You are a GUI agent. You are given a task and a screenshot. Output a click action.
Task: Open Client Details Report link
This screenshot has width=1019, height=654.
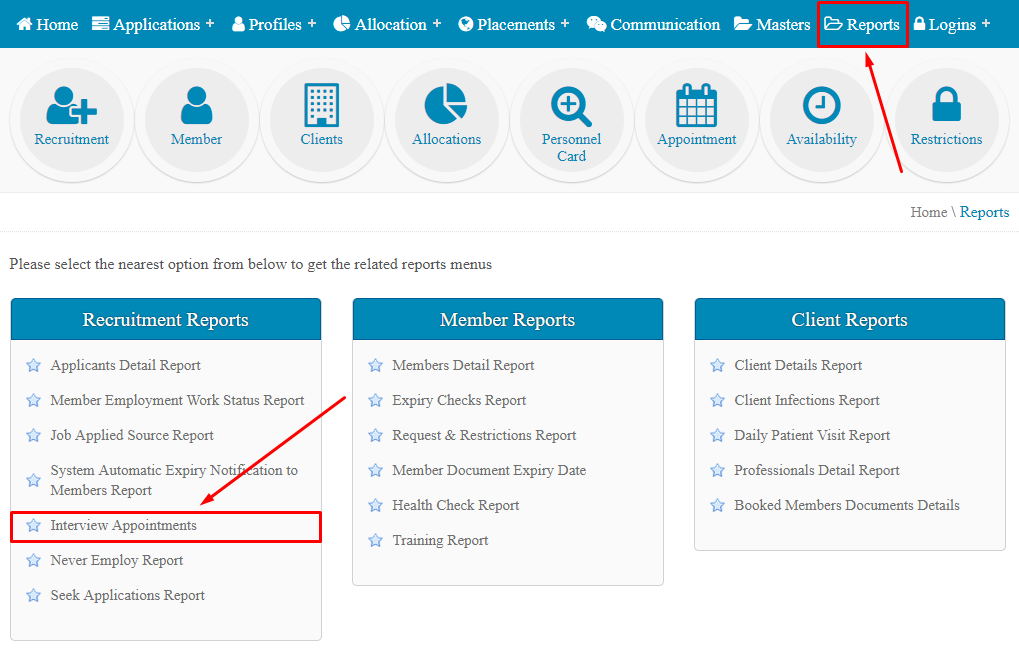point(798,365)
